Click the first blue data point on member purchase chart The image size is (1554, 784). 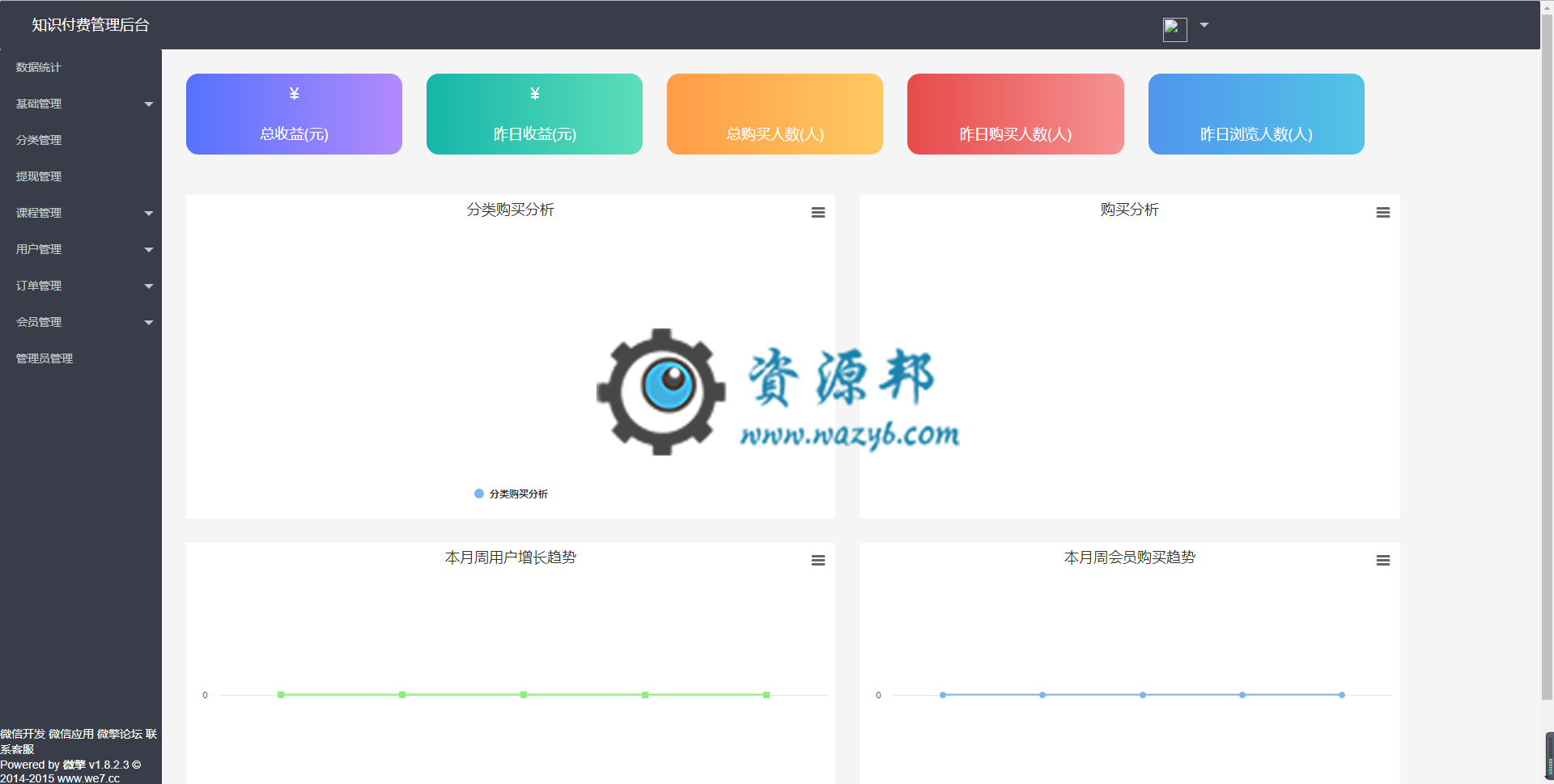point(943,695)
